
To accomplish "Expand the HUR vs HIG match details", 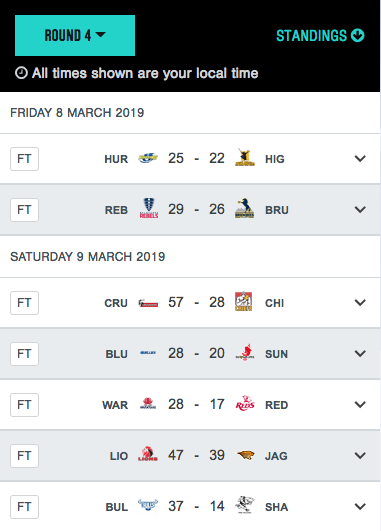I will (360, 158).
